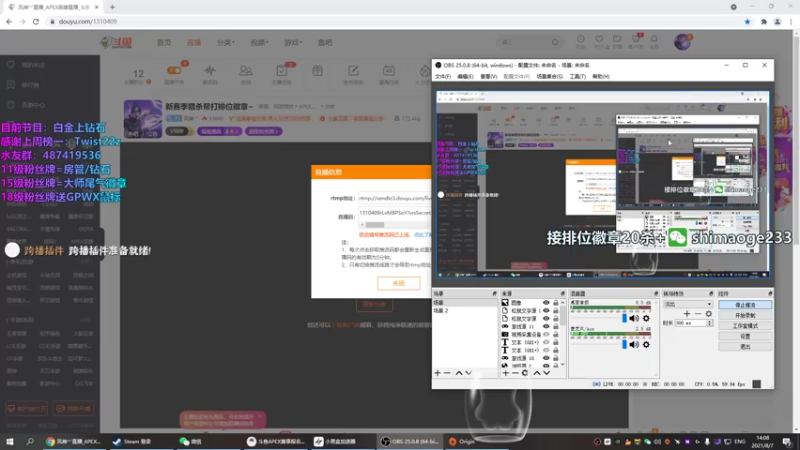800x450 pixels.
Task: Open Mic/Aux settings gear in mixer
Action: click(x=646, y=345)
